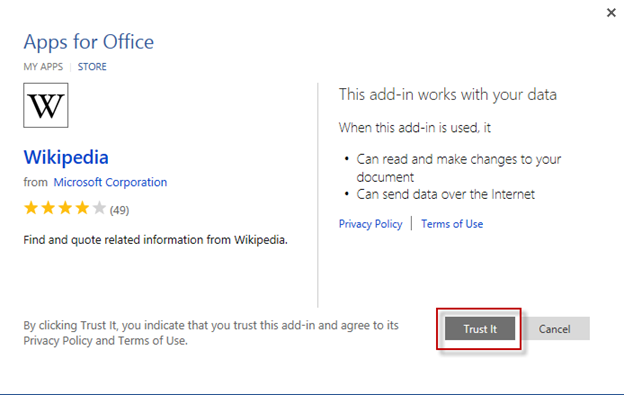Switch to the MY APPS tab
The height and width of the screenshot is (395, 624).
tap(43, 66)
